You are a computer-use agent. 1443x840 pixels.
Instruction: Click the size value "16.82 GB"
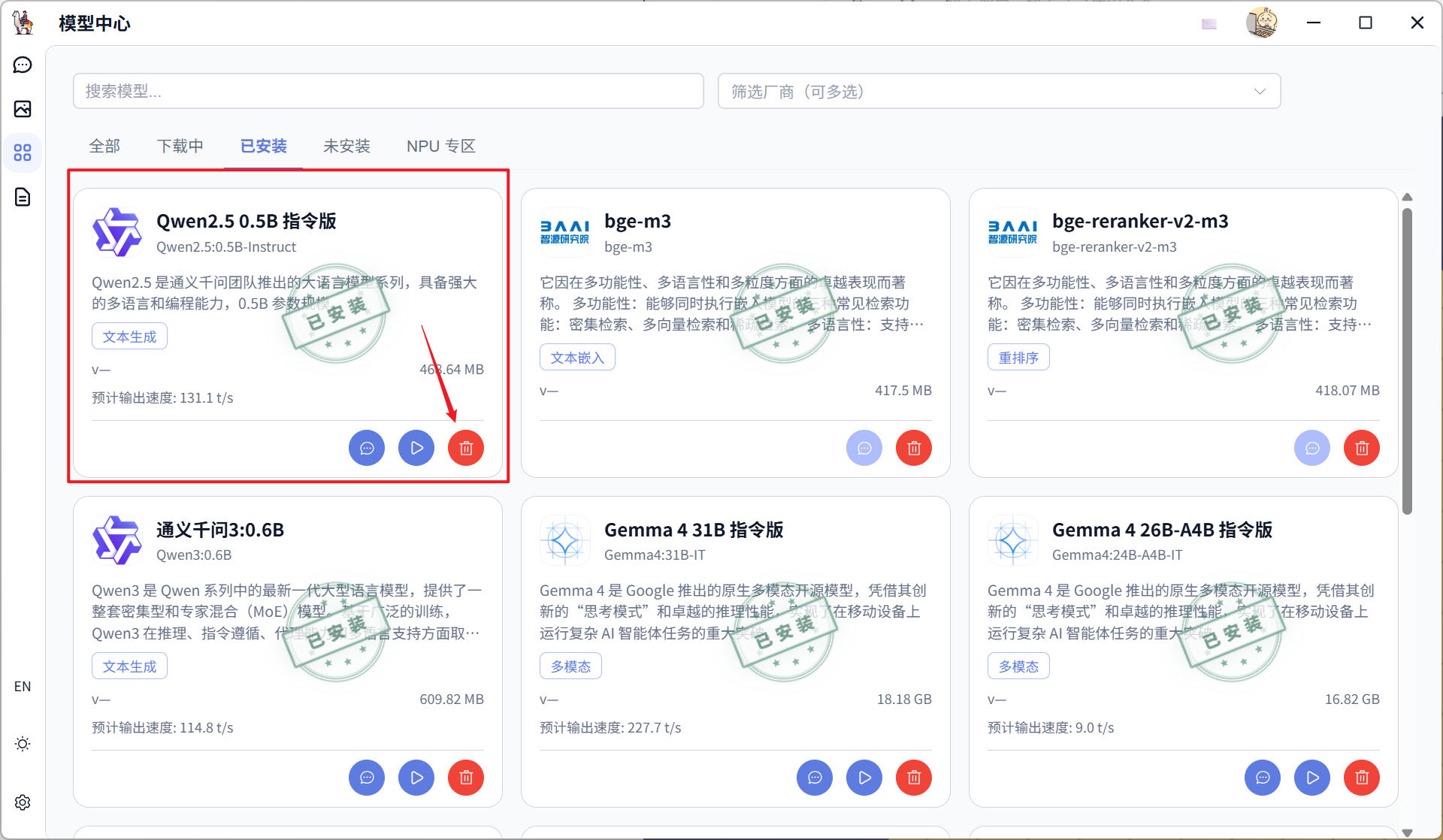coord(1352,699)
